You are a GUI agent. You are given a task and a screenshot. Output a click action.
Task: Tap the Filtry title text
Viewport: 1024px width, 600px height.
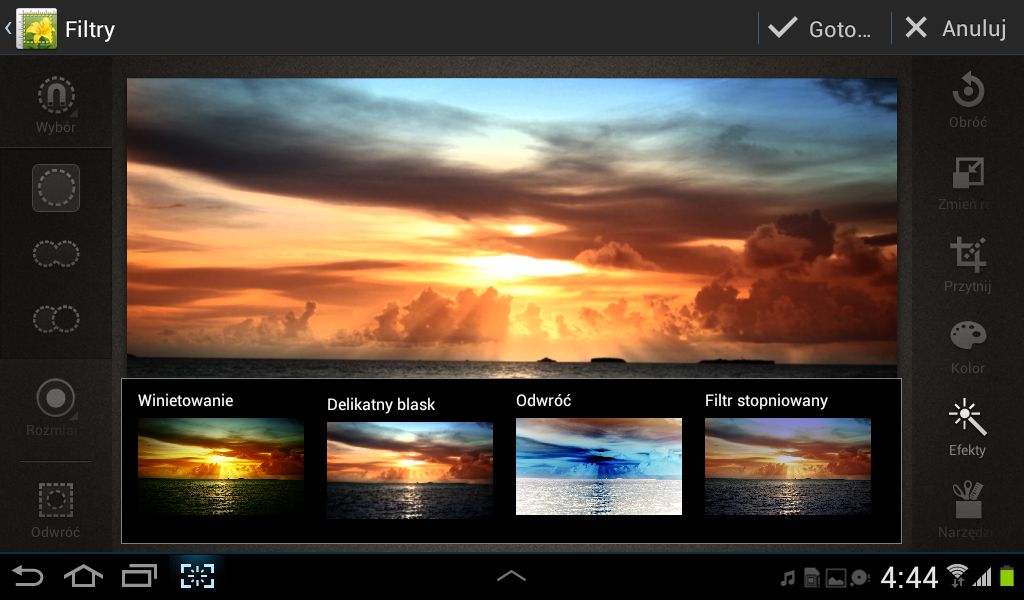click(x=90, y=29)
